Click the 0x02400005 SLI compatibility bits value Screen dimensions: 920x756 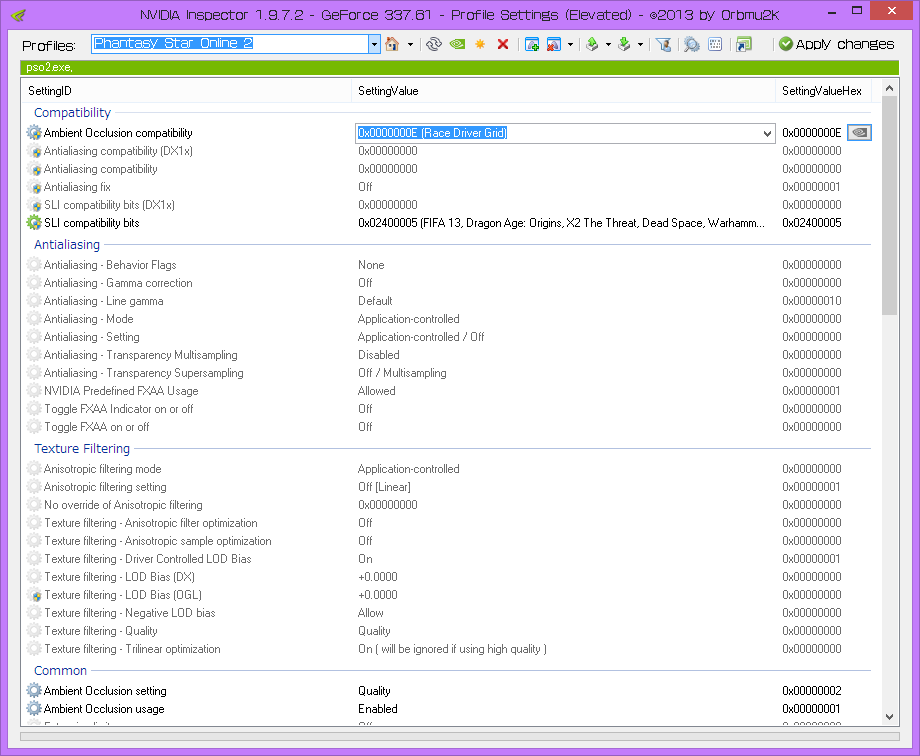click(x=562, y=223)
